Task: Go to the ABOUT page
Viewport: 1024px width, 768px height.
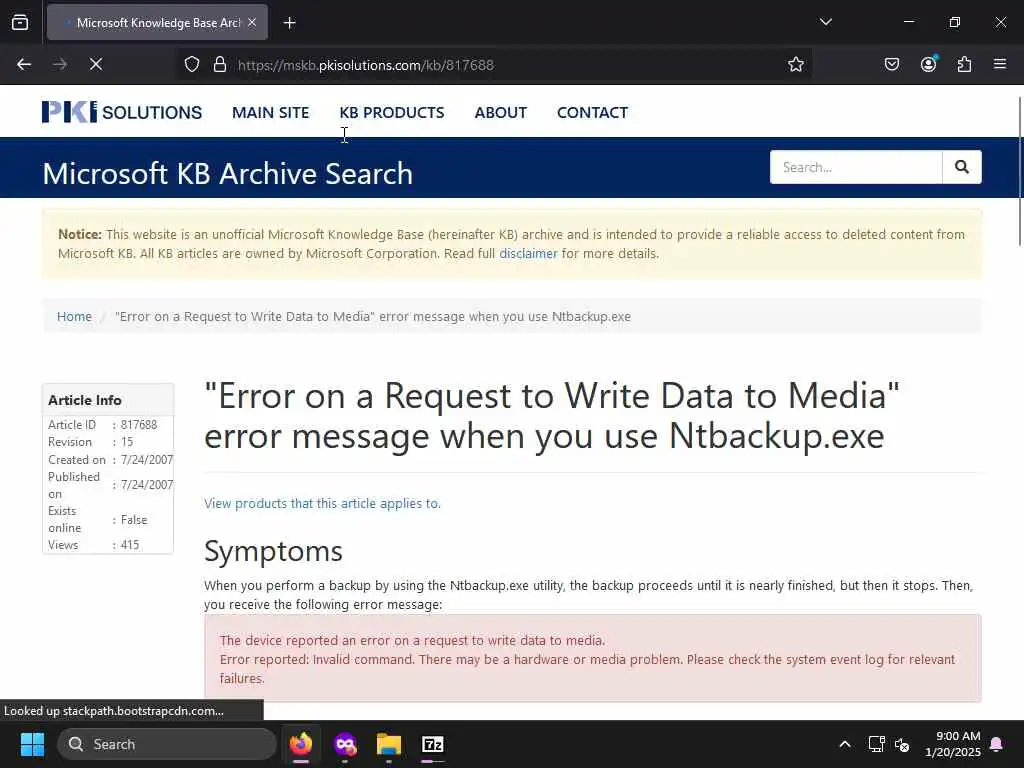Action: 501,112
